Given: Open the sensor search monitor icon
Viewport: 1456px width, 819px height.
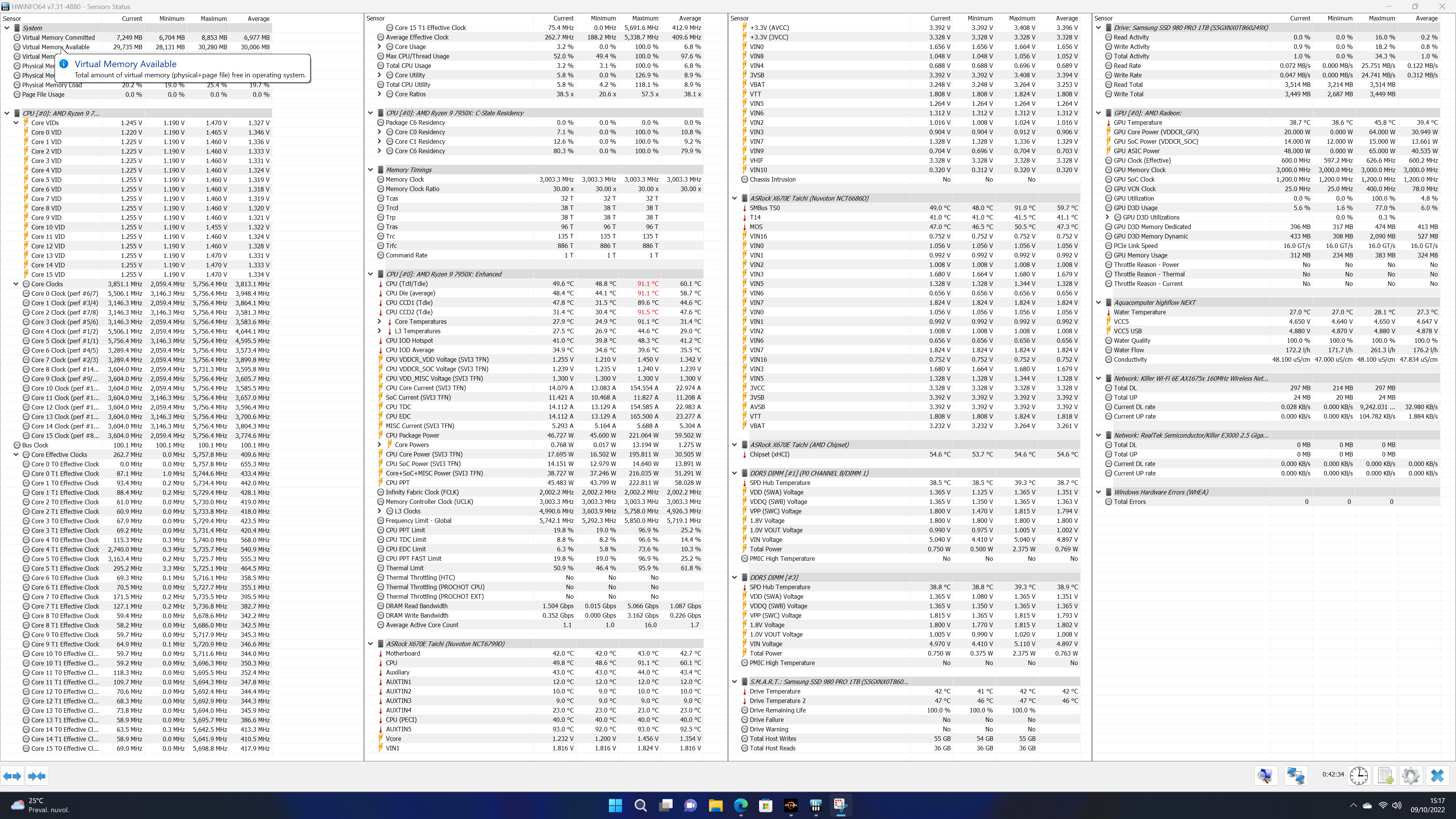Looking at the screenshot, I should [1266, 775].
